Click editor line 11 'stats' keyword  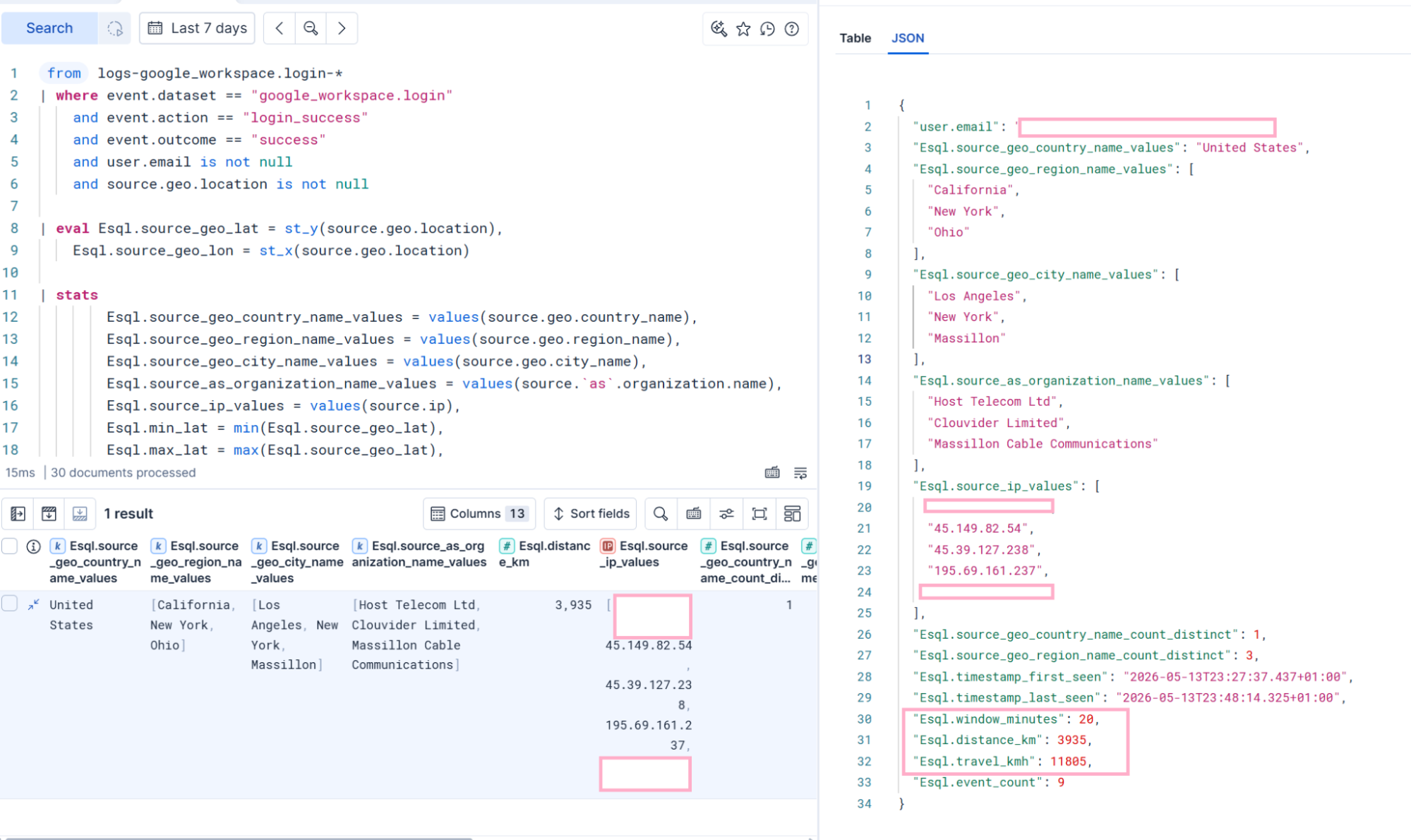tap(77, 295)
